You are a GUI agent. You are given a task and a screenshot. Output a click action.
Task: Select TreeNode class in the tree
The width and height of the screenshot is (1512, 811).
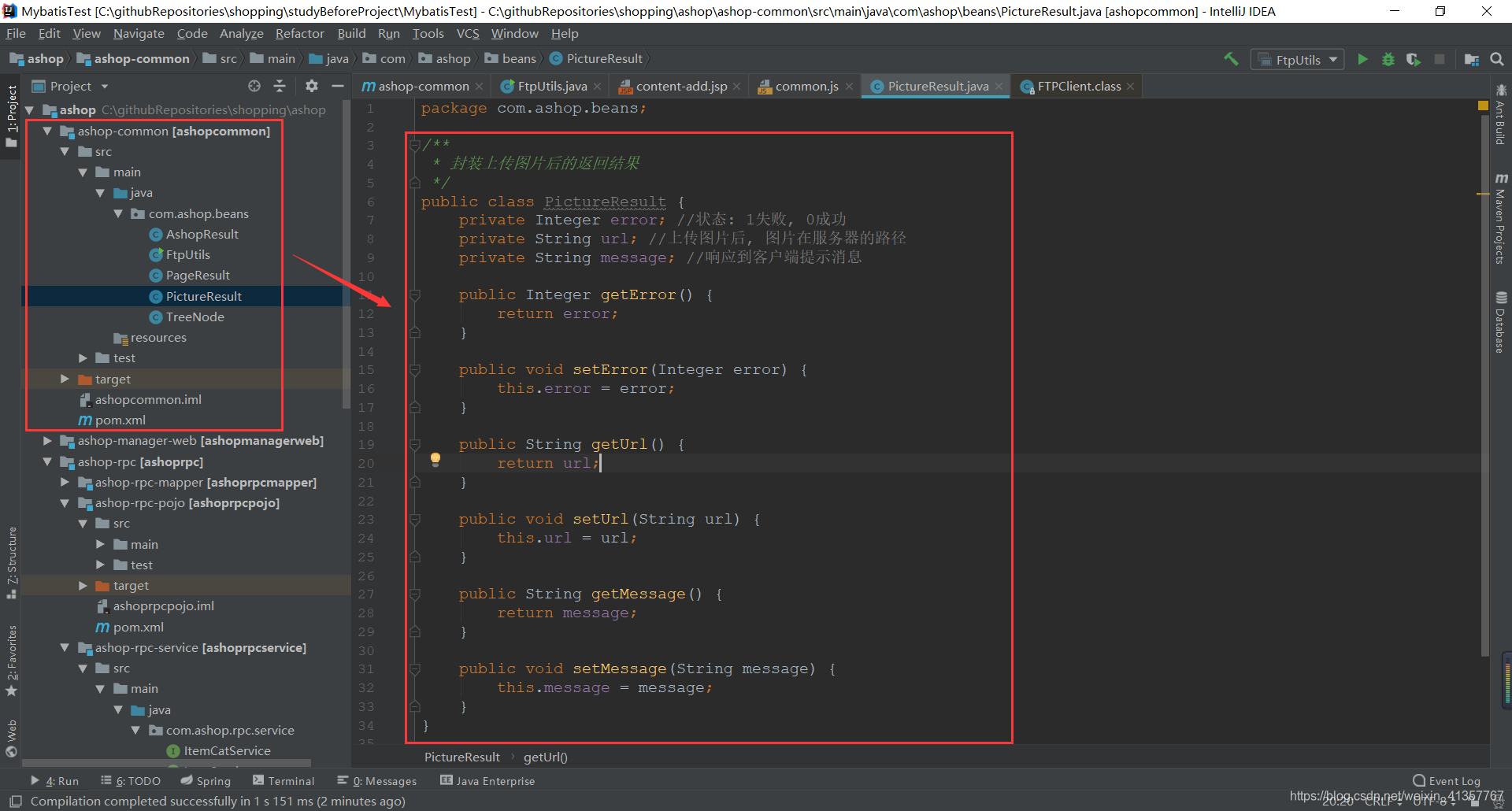[195, 317]
